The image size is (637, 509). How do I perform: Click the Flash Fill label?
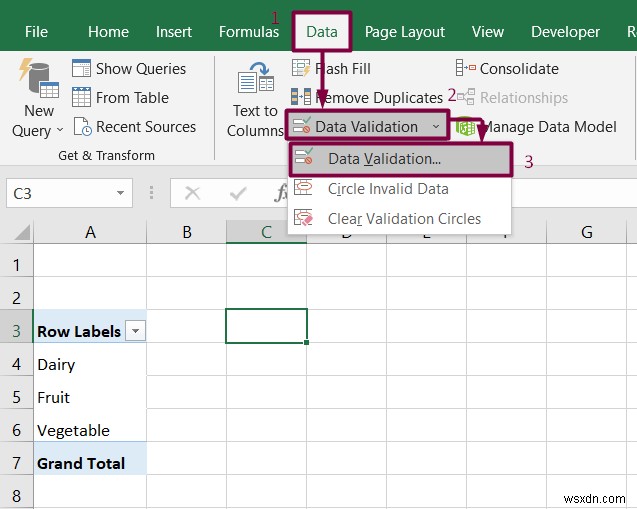tap(343, 69)
